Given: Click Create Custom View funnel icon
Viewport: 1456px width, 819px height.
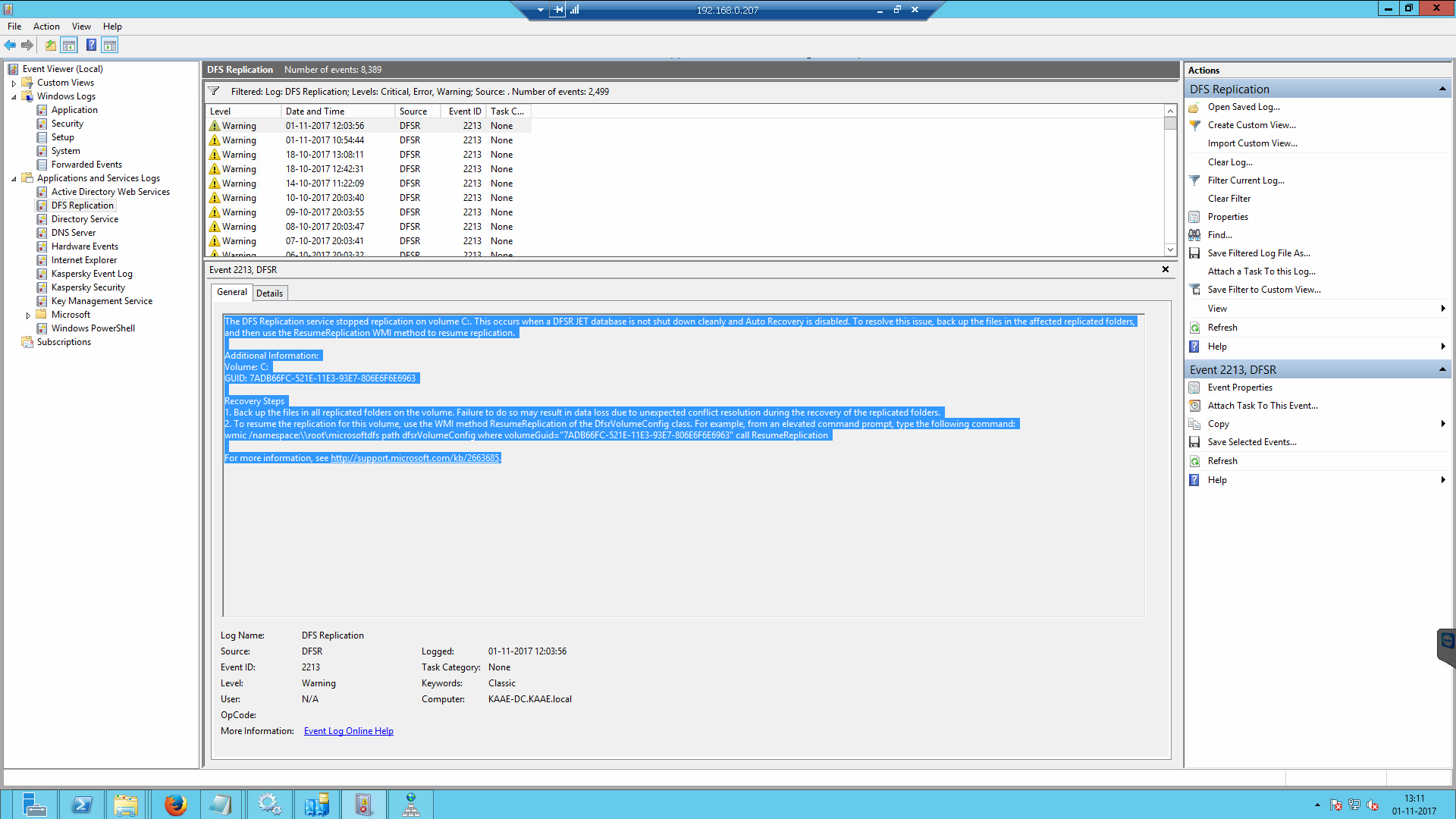Looking at the screenshot, I should pos(1194,125).
